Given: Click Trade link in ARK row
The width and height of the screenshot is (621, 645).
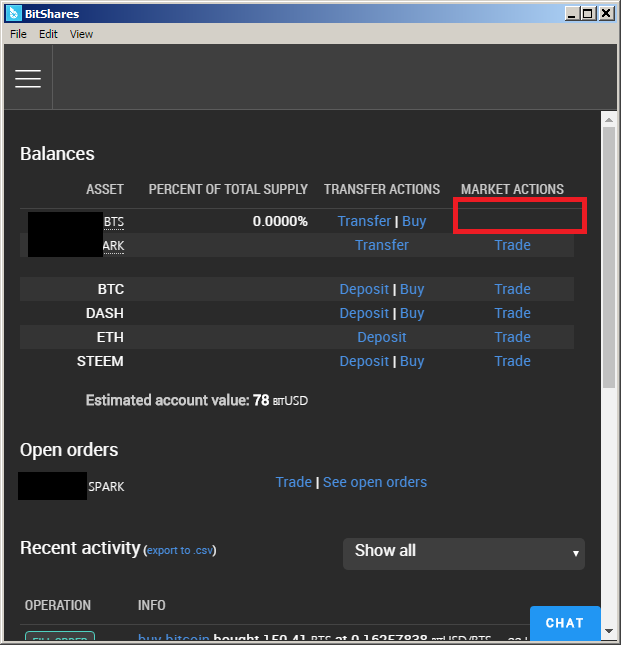Looking at the screenshot, I should click(x=512, y=245).
